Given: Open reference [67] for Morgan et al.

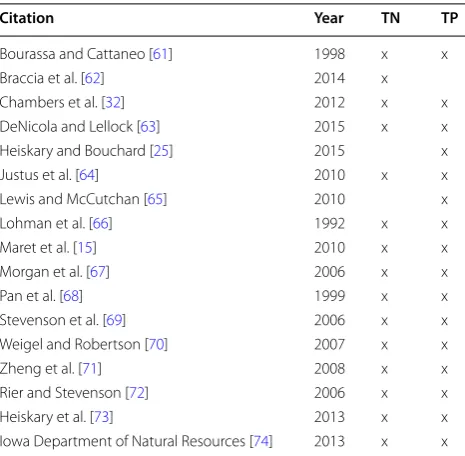Looking at the screenshot, I should coord(98,272).
